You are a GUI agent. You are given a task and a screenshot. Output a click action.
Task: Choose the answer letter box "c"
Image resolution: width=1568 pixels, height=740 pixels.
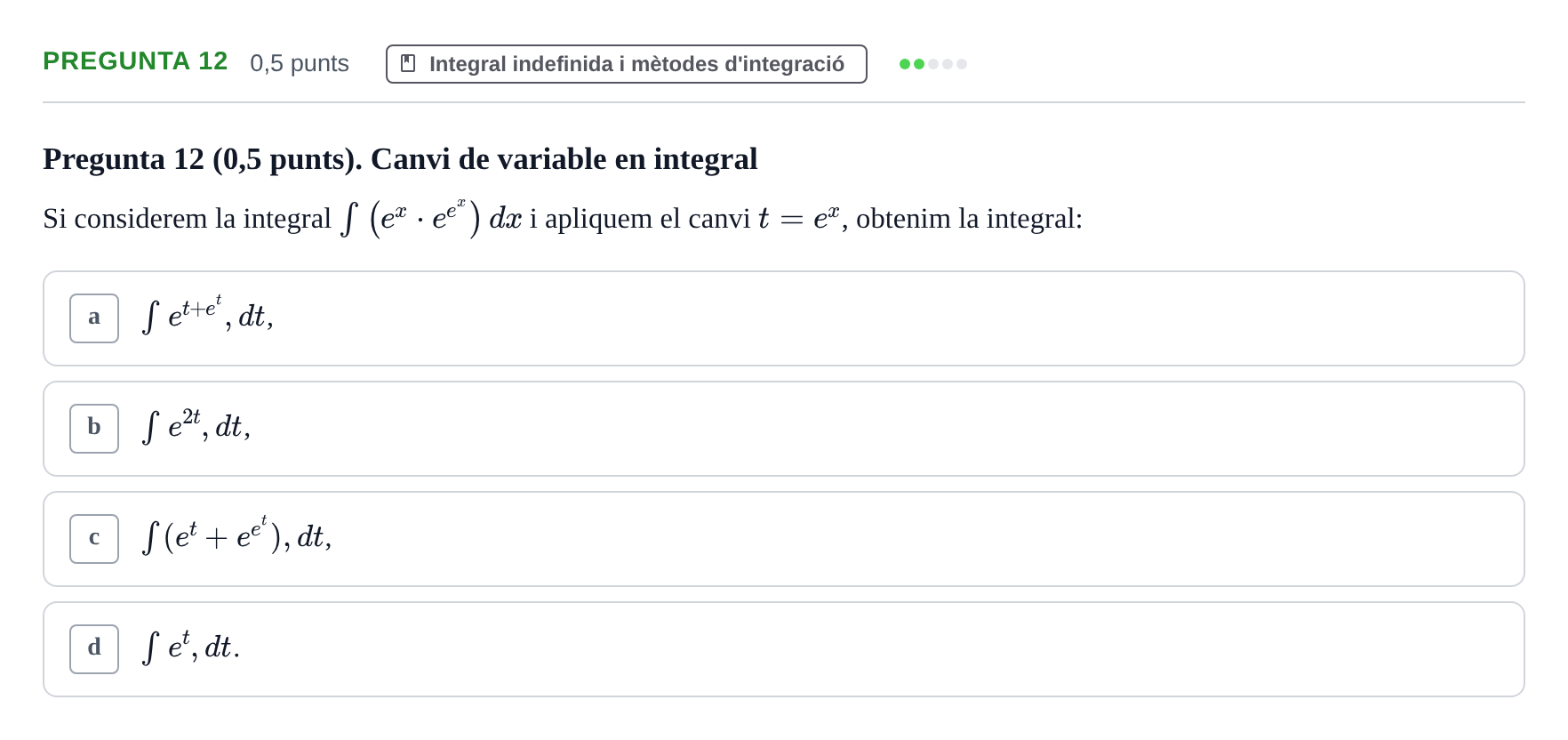point(94,539)
